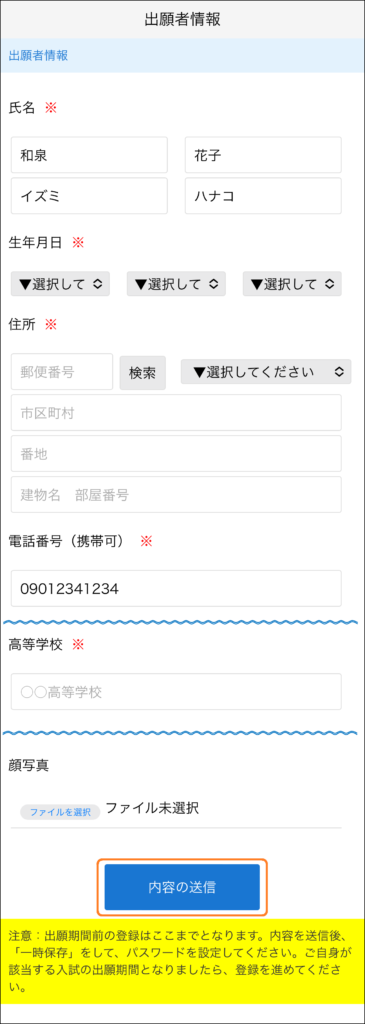Viewport: 365px width, 1024px height.
Task: Click the phone number field 09012341234
Action: tap(176, 588)
